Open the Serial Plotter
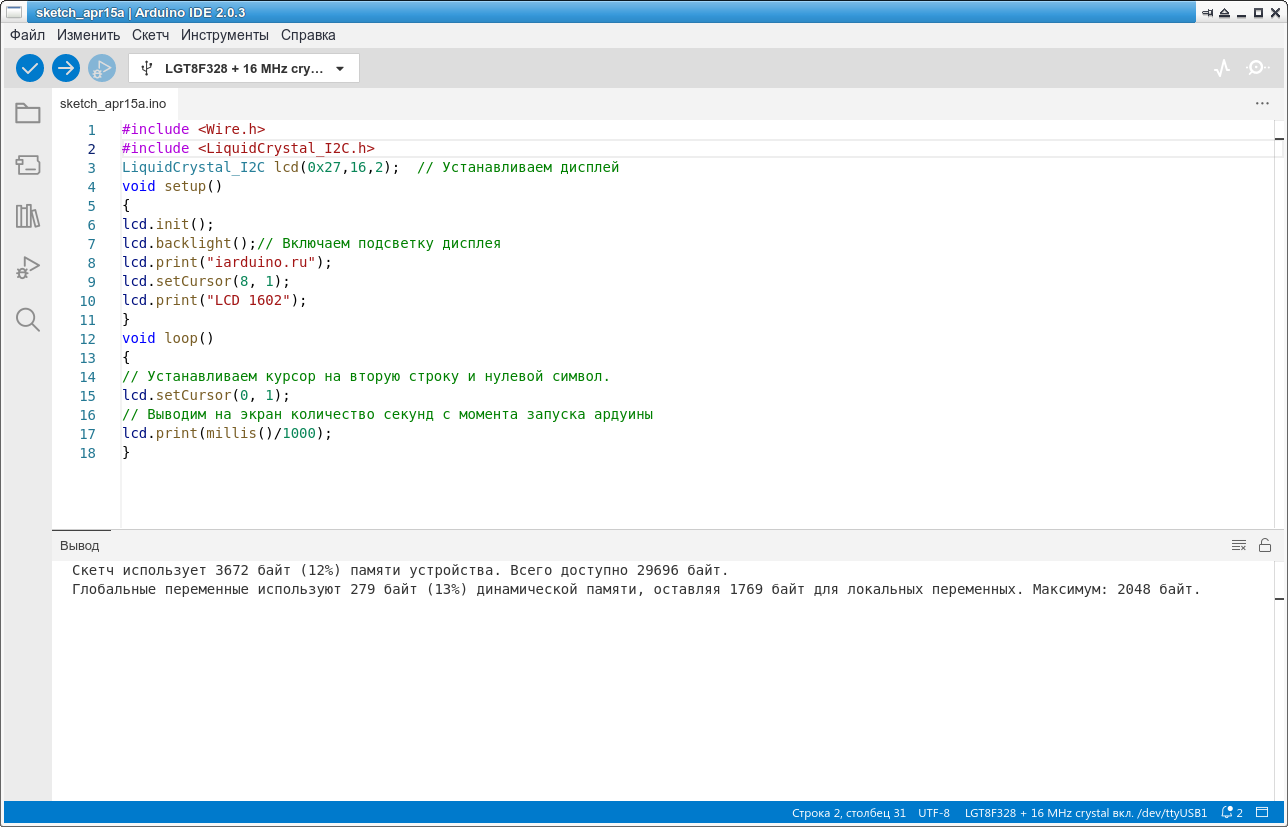 tap(1222, 68)
